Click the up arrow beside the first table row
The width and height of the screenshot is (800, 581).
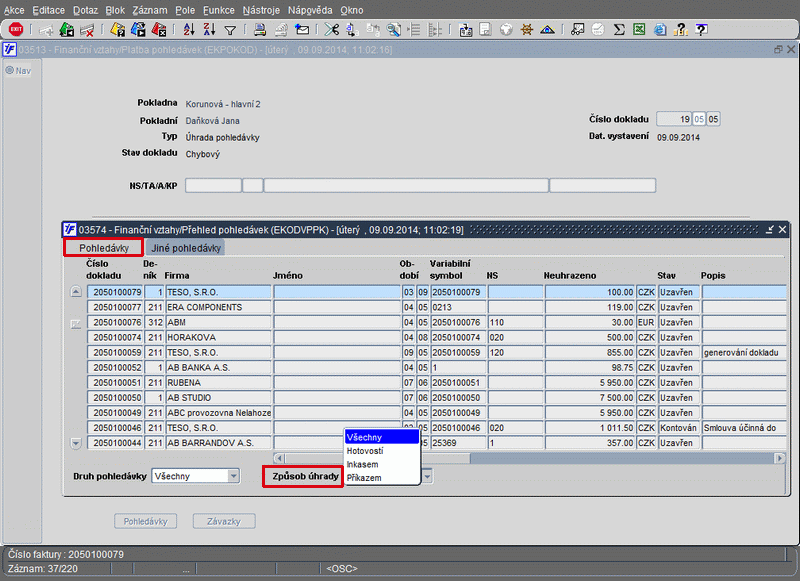[x=76, y=292]
